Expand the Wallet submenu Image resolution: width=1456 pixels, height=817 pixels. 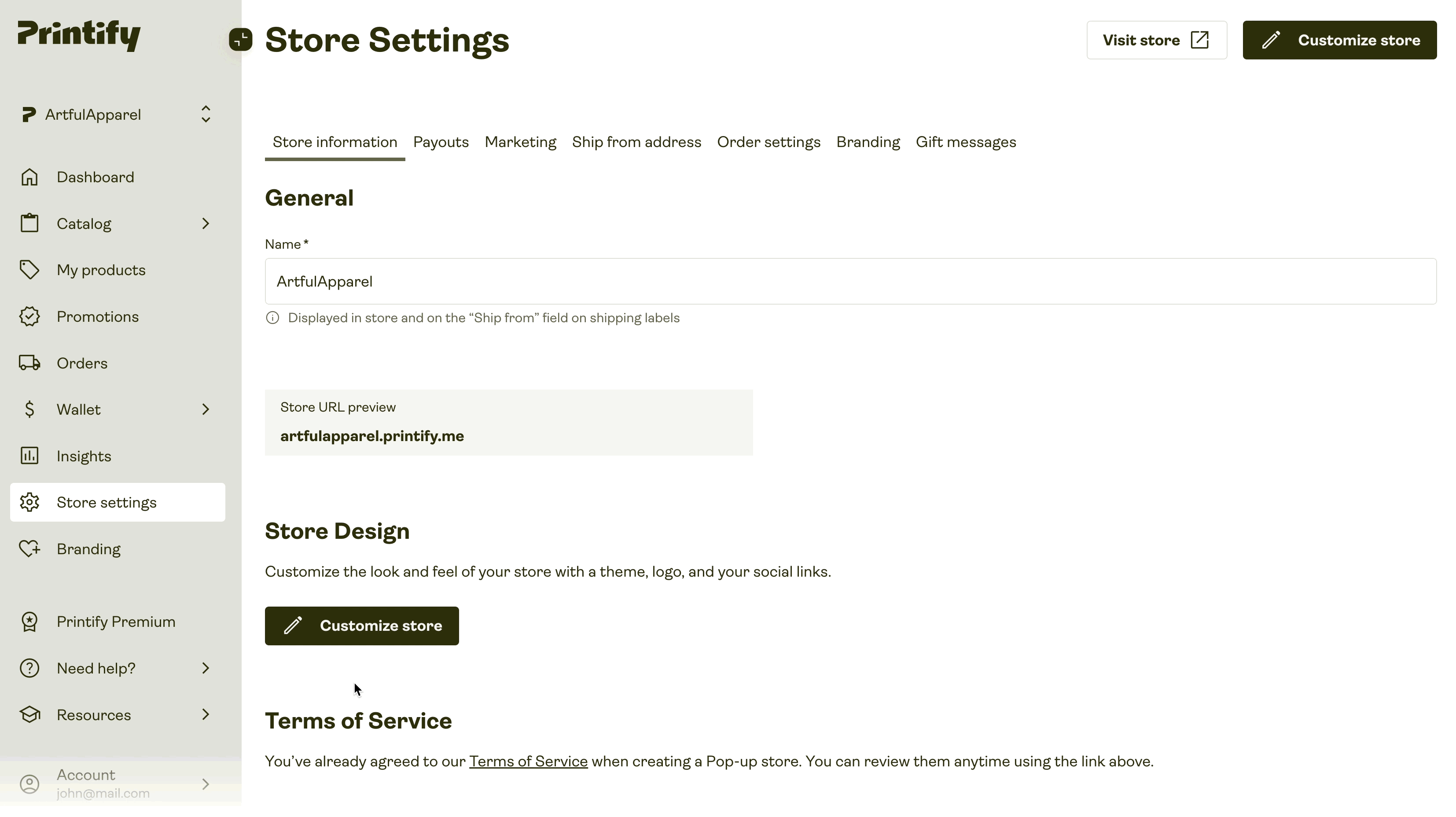click(x=206, y=409)
